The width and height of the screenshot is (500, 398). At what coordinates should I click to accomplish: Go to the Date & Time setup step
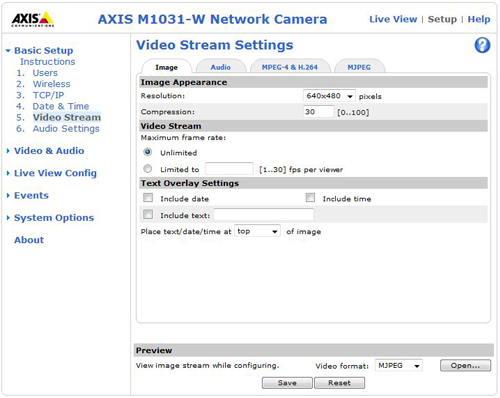(x=61, y=106)
